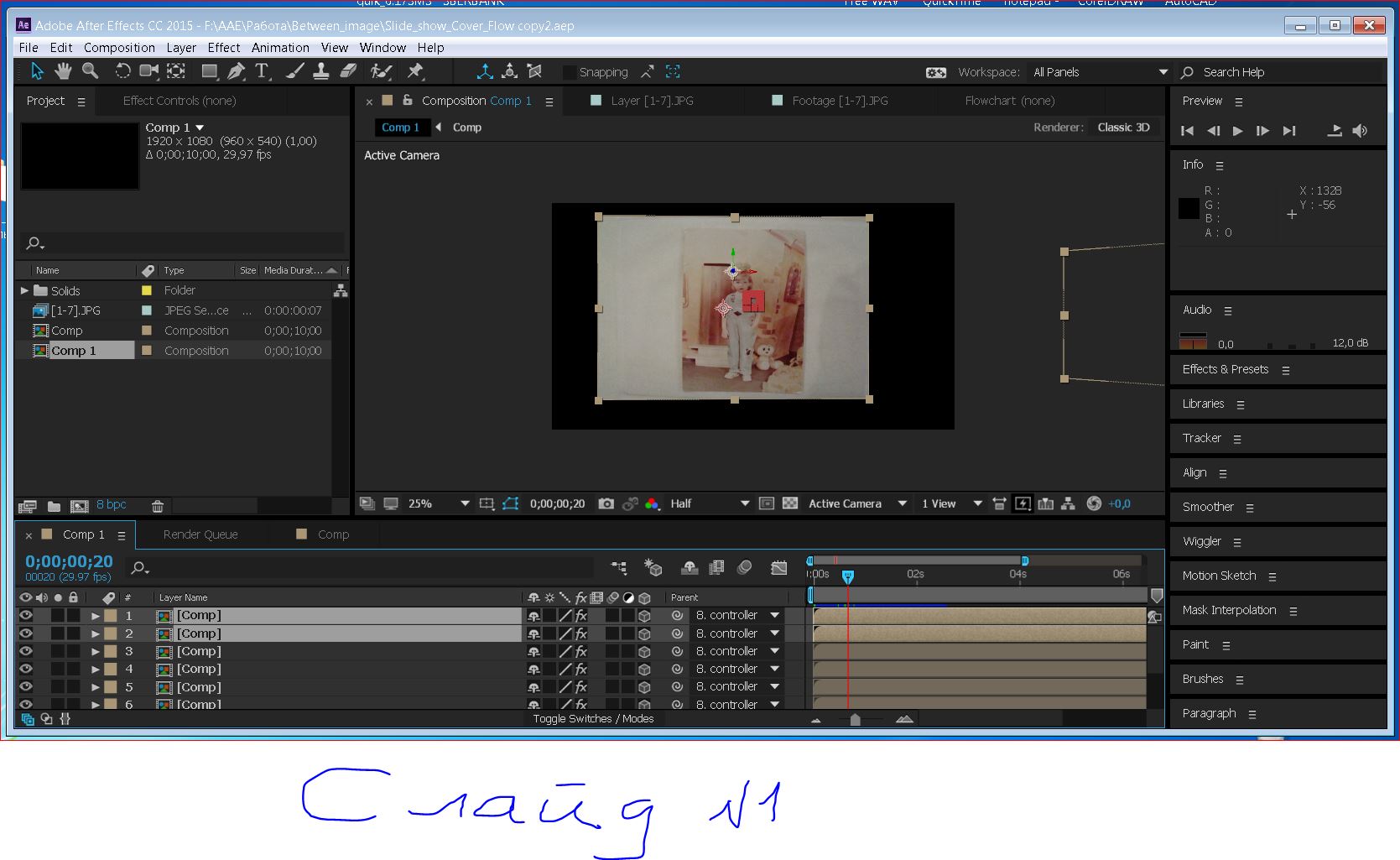Select the Selection arrow tool
The height and width of the screenshot is (860, 1400).
(37, 71)
